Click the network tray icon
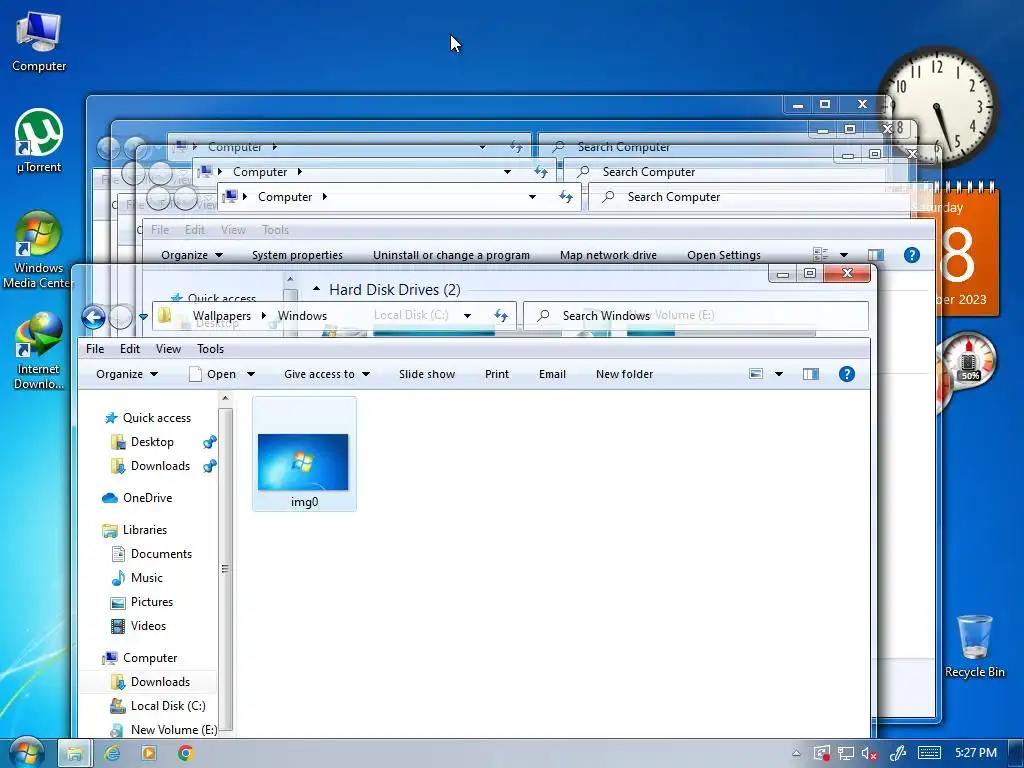This screenshot has width=1024, height=768. [846, 754]
